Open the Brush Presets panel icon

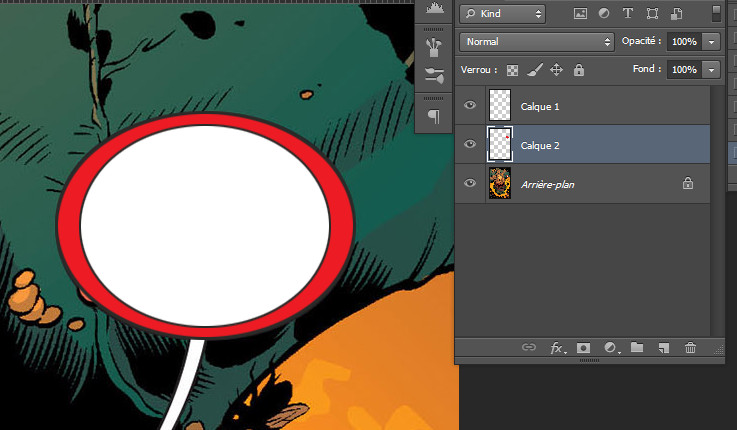pos(434,48)
